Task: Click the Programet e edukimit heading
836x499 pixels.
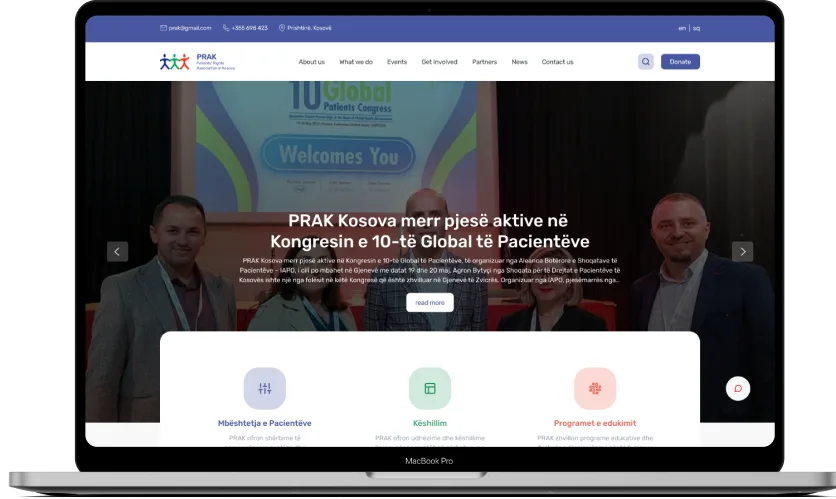Action: pyautogui.click(x=595, y=423)
